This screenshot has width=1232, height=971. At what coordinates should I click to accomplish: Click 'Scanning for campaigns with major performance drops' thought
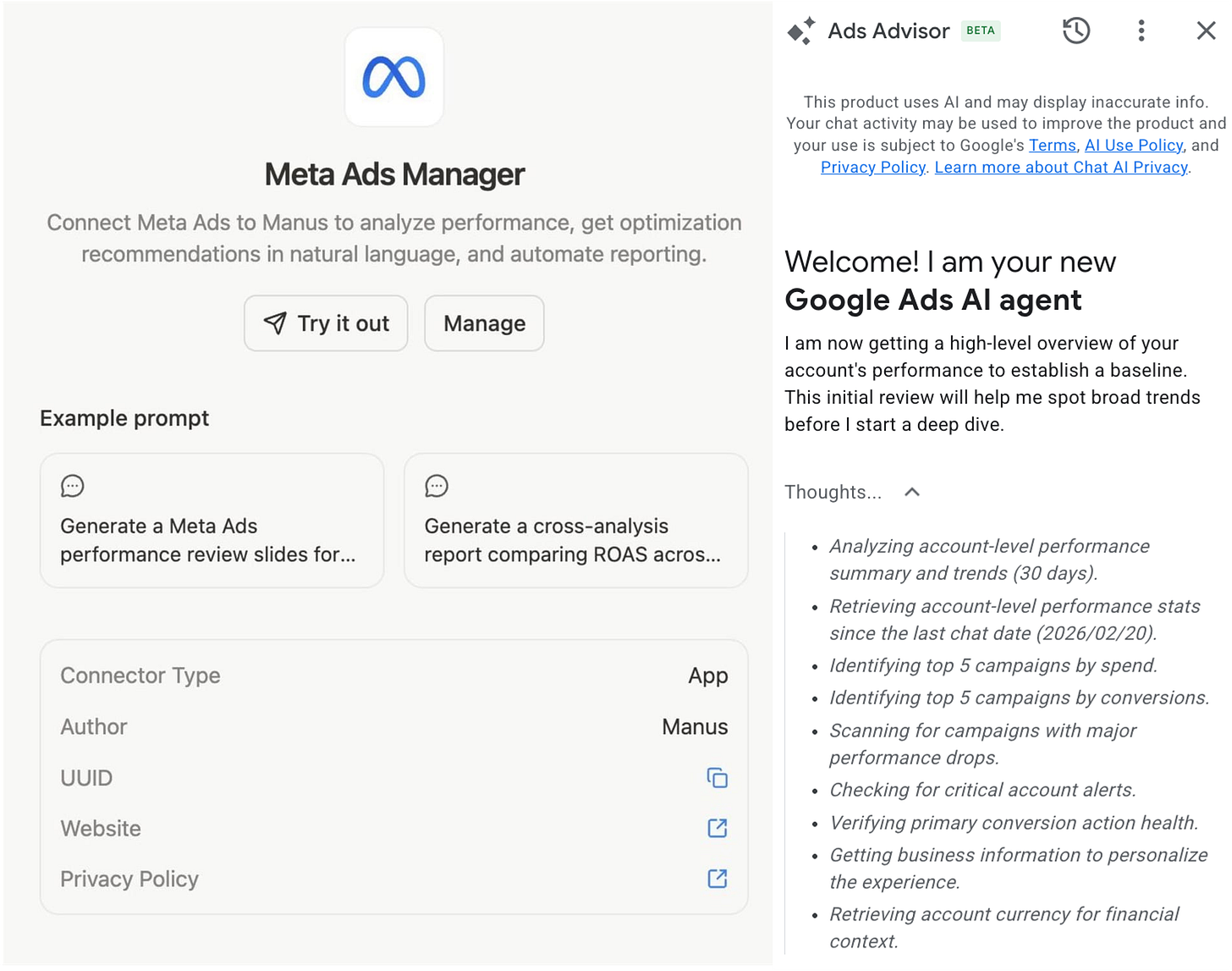click(982, 744)
